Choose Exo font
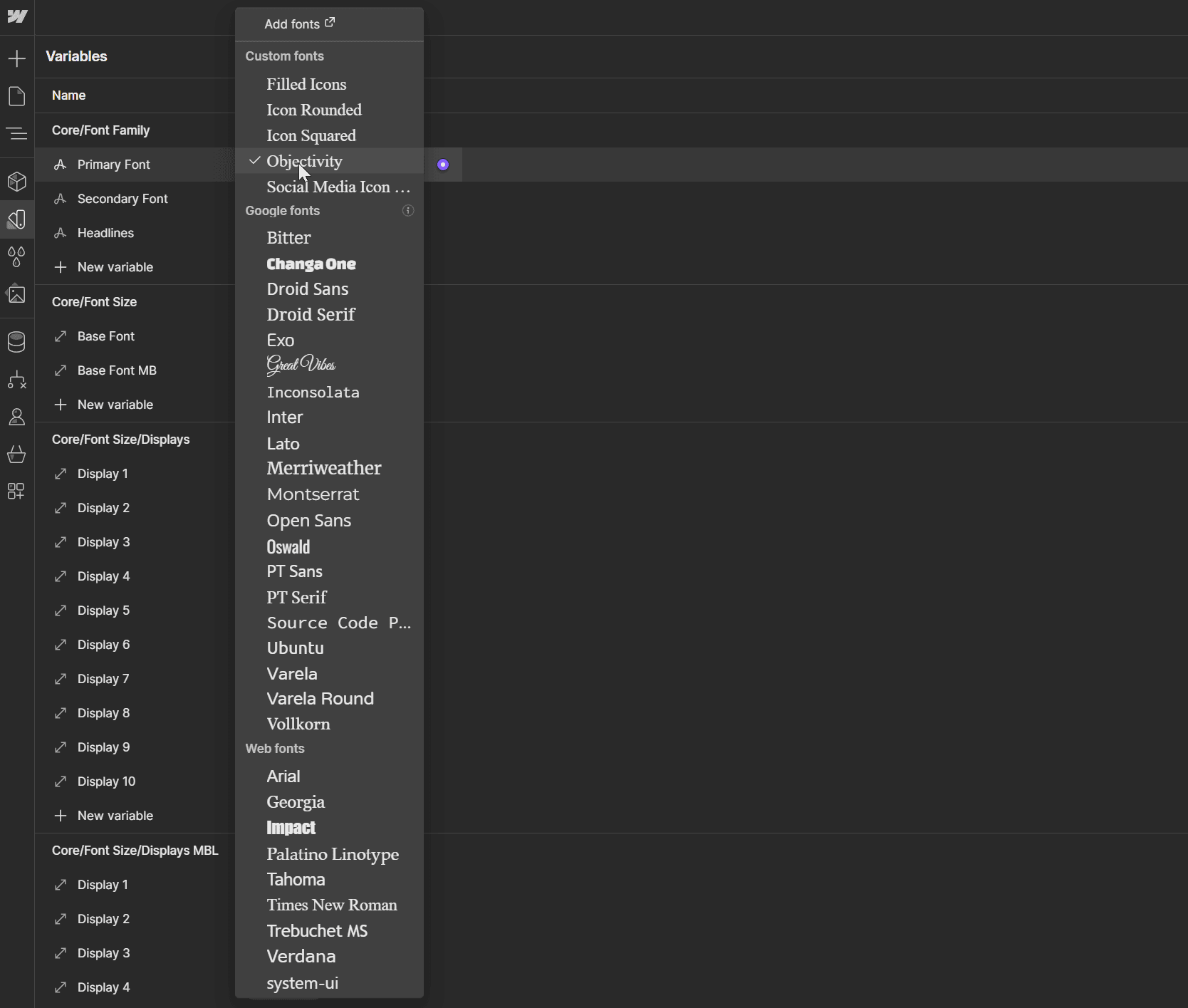1188x1008 pixels. [x=329, y=341]
